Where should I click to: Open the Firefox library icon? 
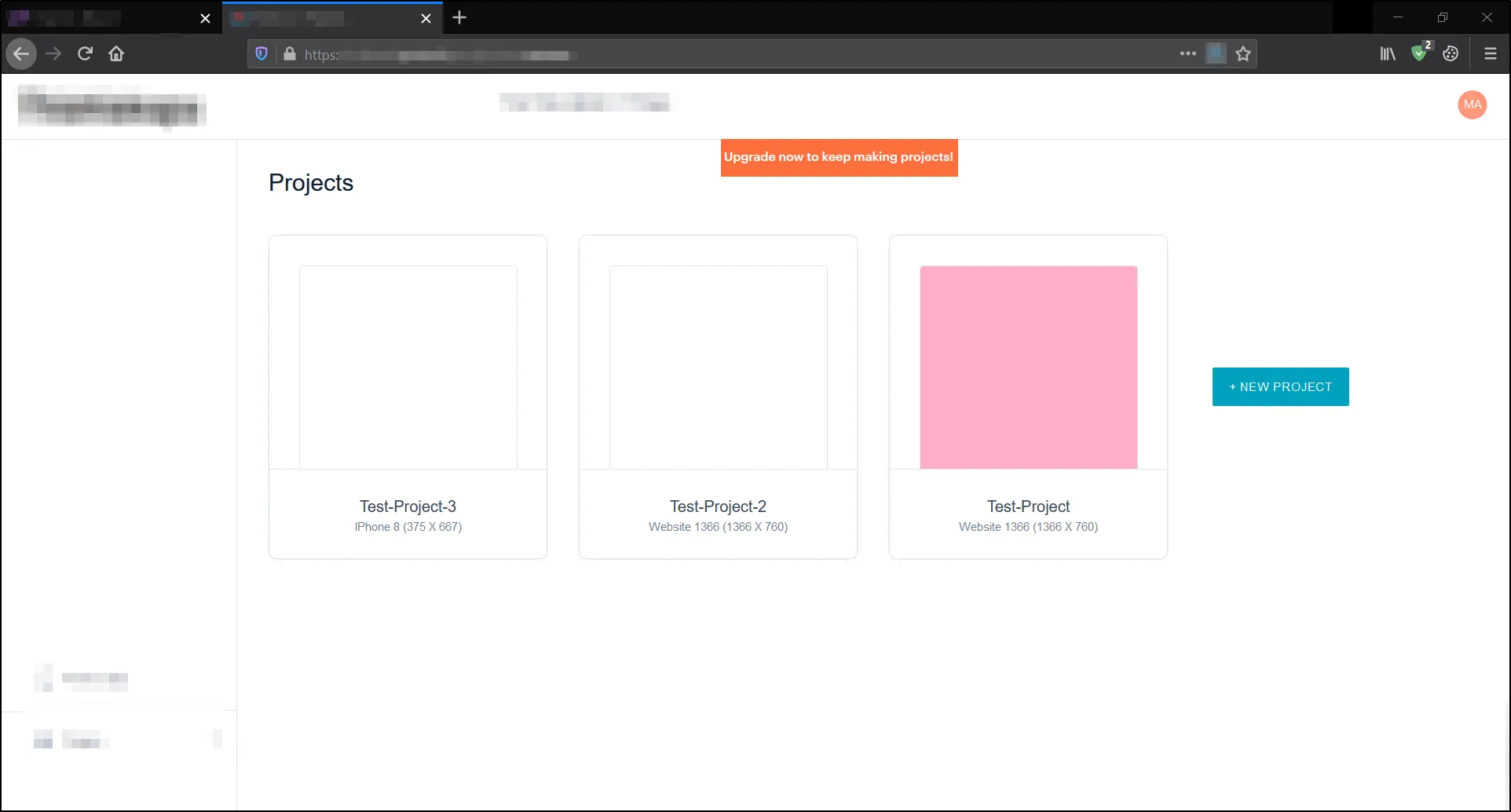pos(1388,53)
